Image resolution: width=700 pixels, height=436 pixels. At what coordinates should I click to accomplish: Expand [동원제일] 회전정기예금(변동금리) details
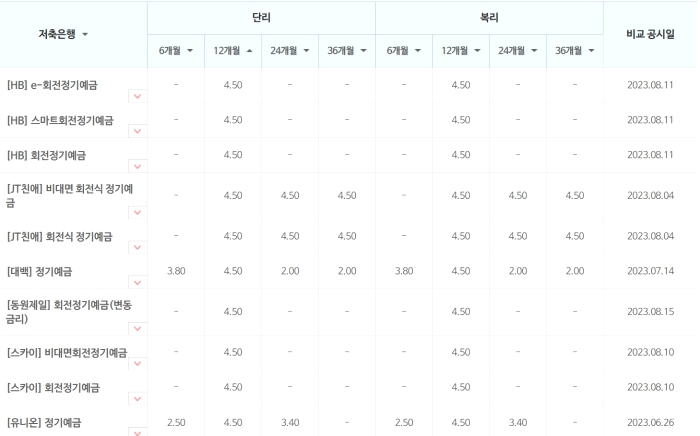pyautogui.click(x=138, y=328)
